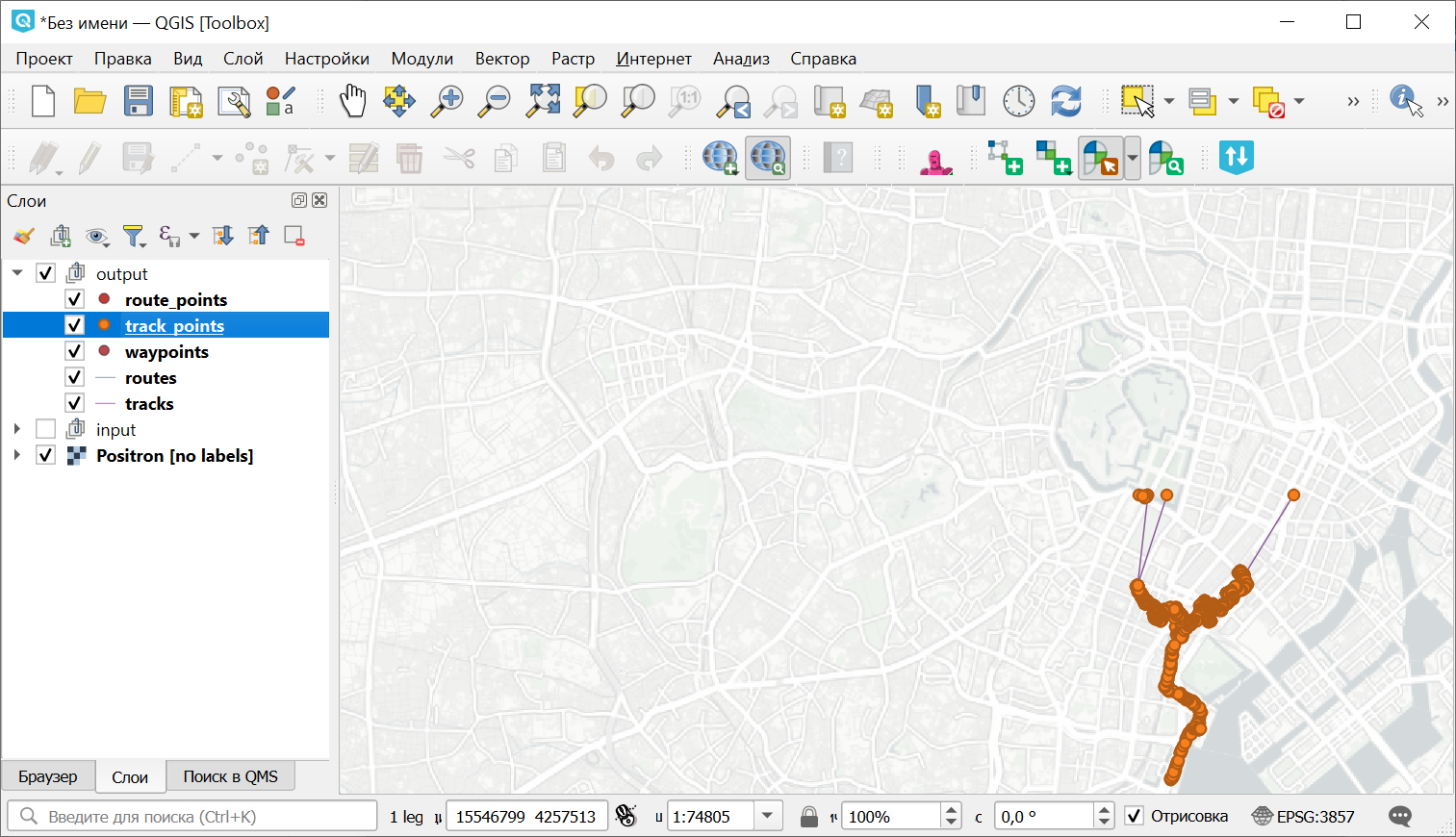
Task: Click Pan Map to Selection icon
Action: pyautogui.click(x=399, y=101)
